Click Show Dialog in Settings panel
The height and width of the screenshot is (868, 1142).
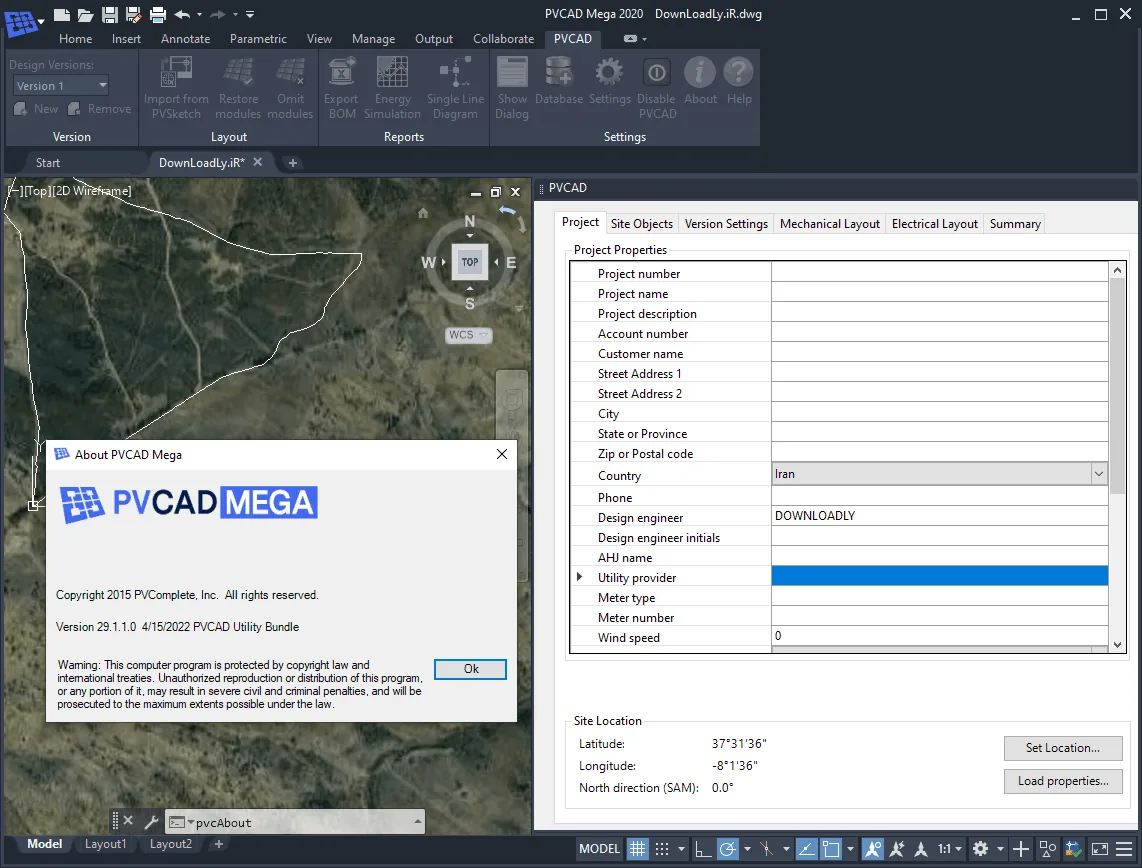(x=512, y=88)
